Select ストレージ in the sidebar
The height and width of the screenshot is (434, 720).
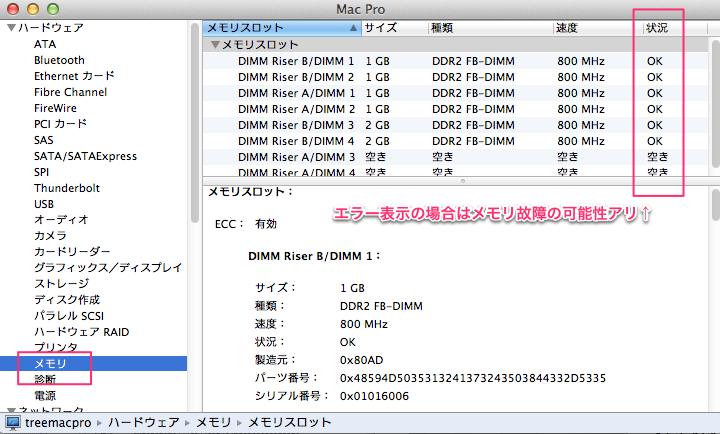pyautogui.click(x=62, y=284)
